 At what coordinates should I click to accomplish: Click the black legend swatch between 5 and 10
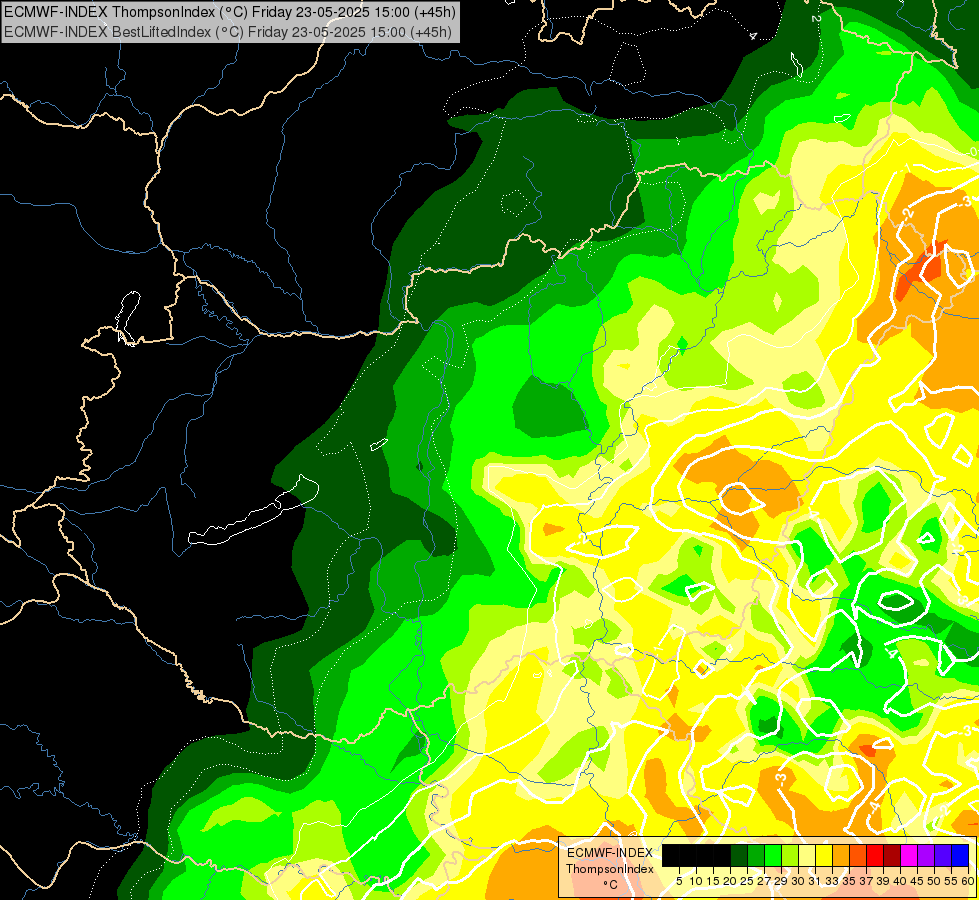tap(687, 856)
